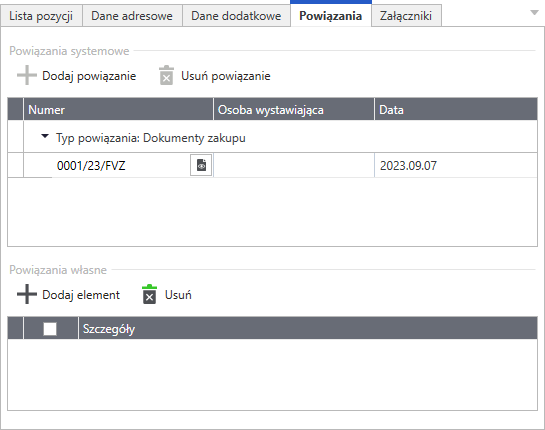Image resolution: width=545 pixels, height=430 pixels.
Task: Select the Załączniki tab
Action: (406, 16)
